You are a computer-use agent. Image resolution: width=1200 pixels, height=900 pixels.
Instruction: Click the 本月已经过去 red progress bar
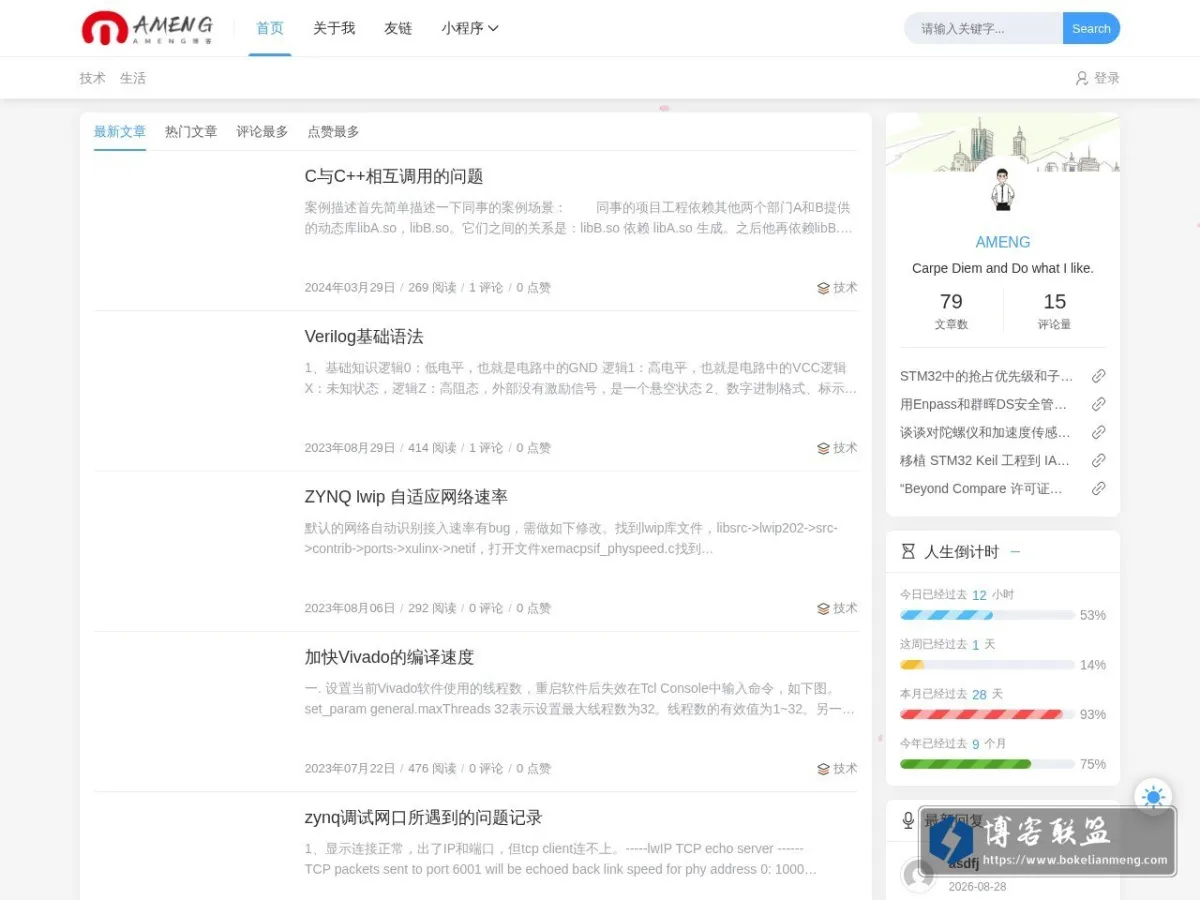pos(987,714)
